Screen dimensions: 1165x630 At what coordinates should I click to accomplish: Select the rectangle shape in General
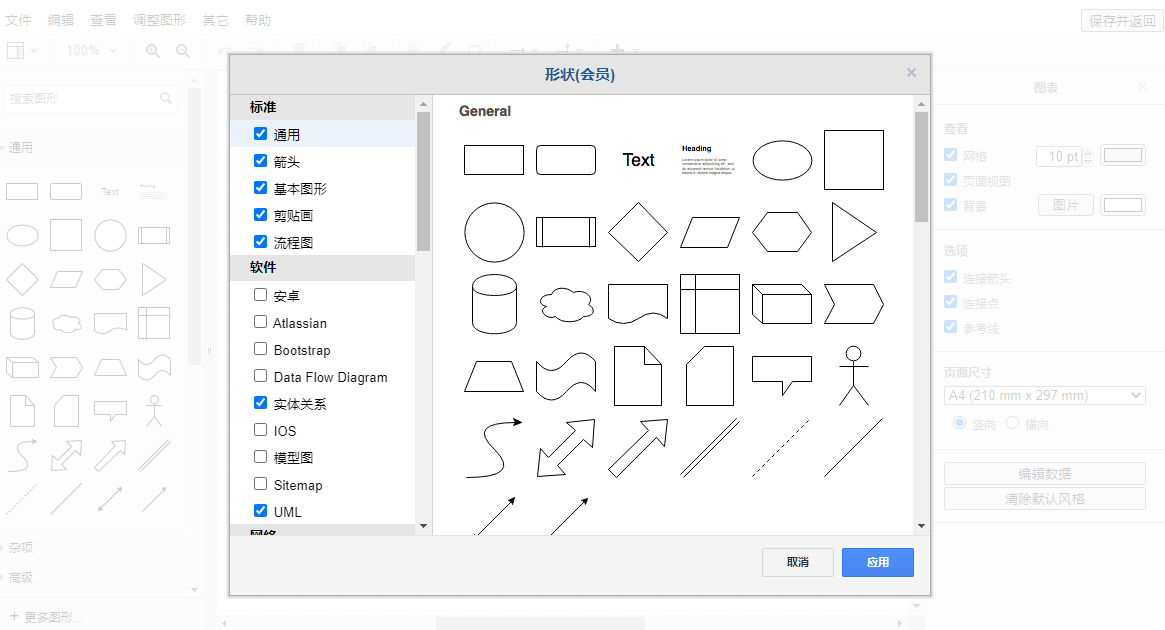493,160
